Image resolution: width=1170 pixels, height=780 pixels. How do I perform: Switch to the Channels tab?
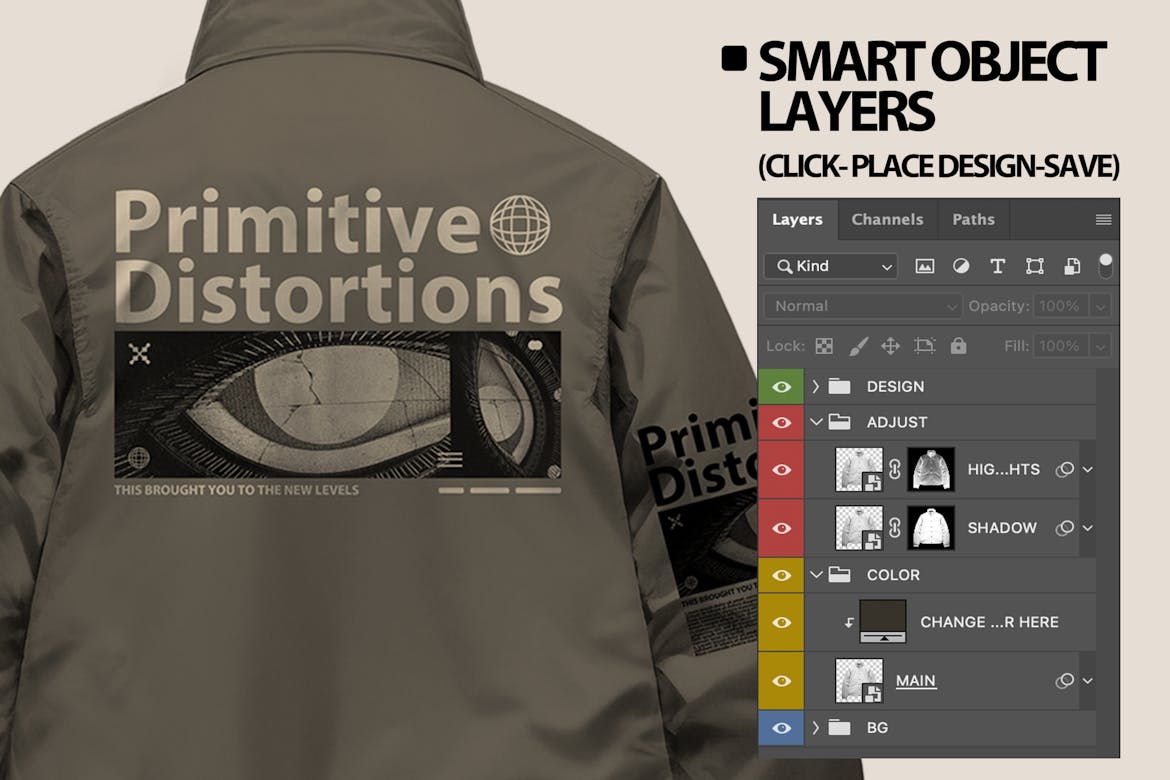pos(887,219)
